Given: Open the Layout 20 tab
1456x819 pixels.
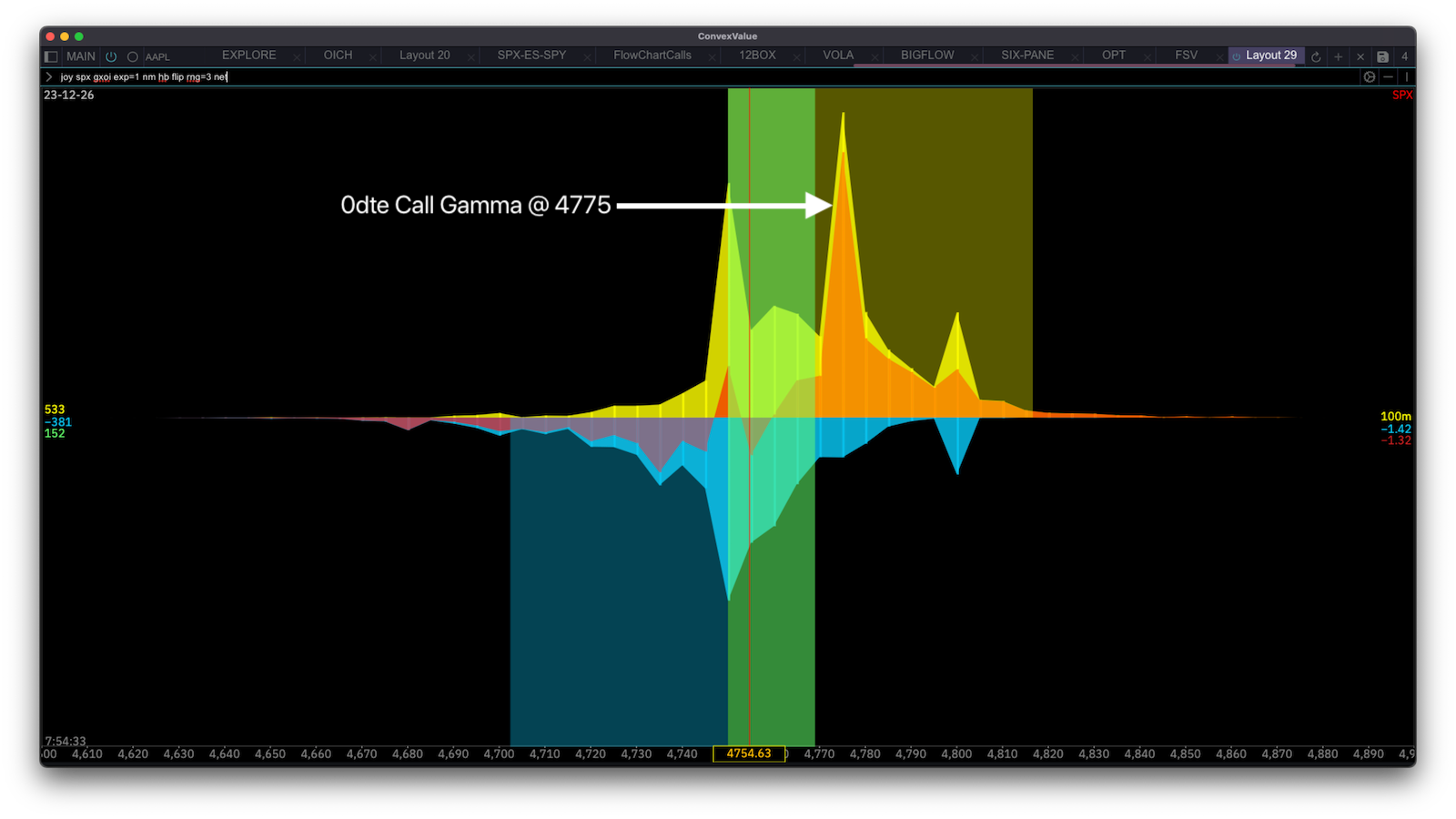Looking at the screenshot, I should tap(425, 56).
